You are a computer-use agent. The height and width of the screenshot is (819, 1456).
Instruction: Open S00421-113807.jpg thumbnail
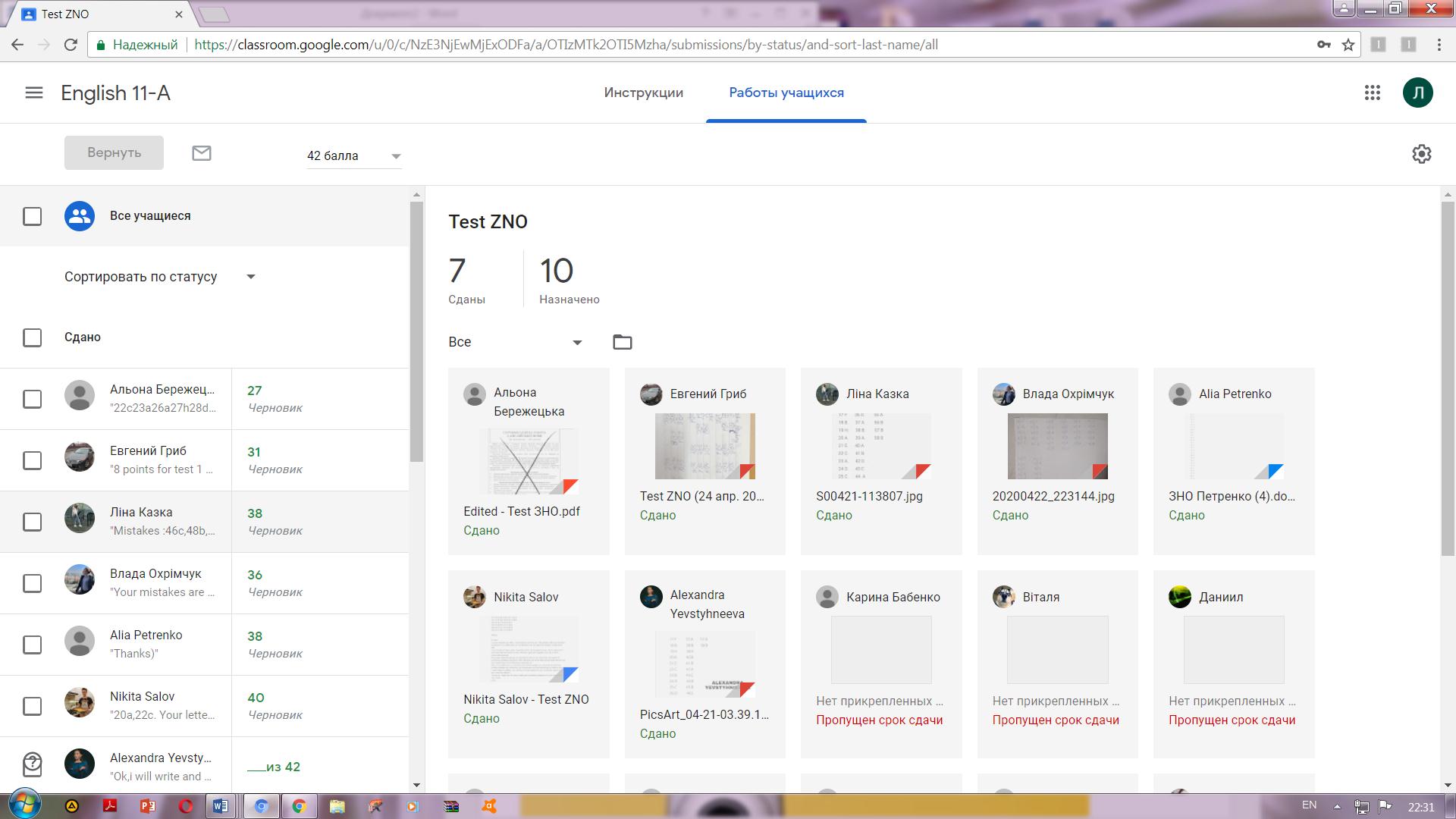coord(881,446)
